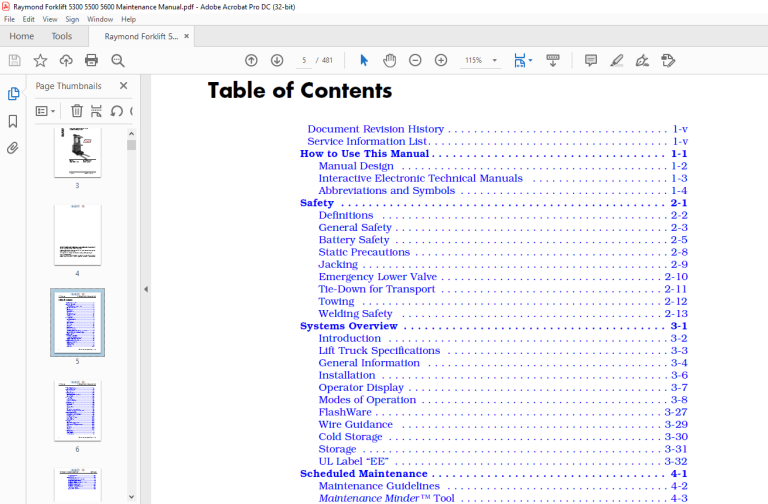
Task: Toggle the Attachments paperclip panel
Action: coord(13,148)
